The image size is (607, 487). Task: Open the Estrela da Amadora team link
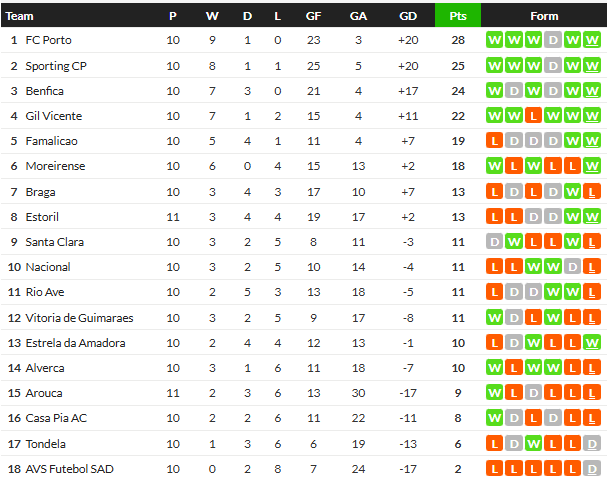tap(75, 343)
